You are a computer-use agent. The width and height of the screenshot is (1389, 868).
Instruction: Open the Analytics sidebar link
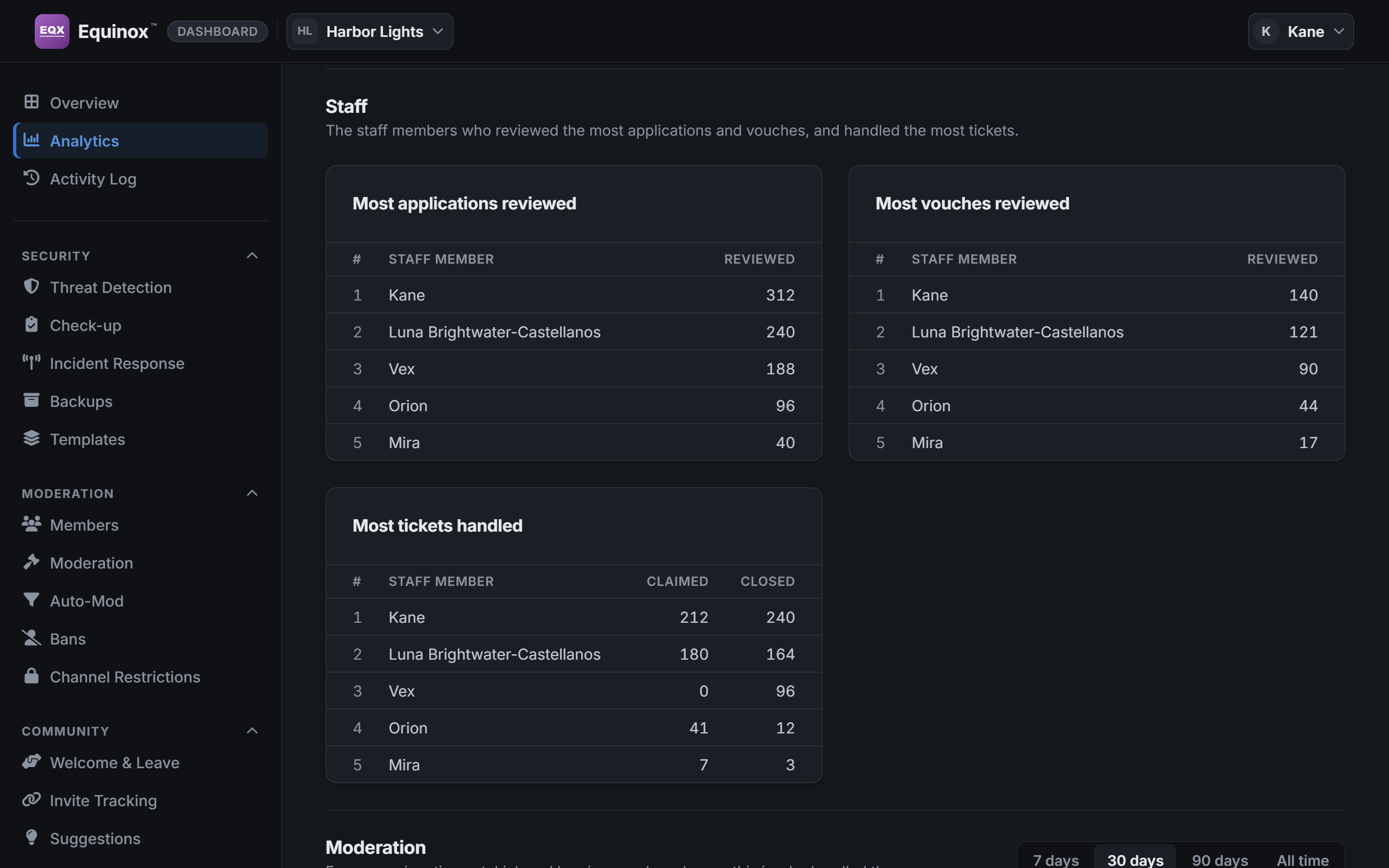[141, 141]
